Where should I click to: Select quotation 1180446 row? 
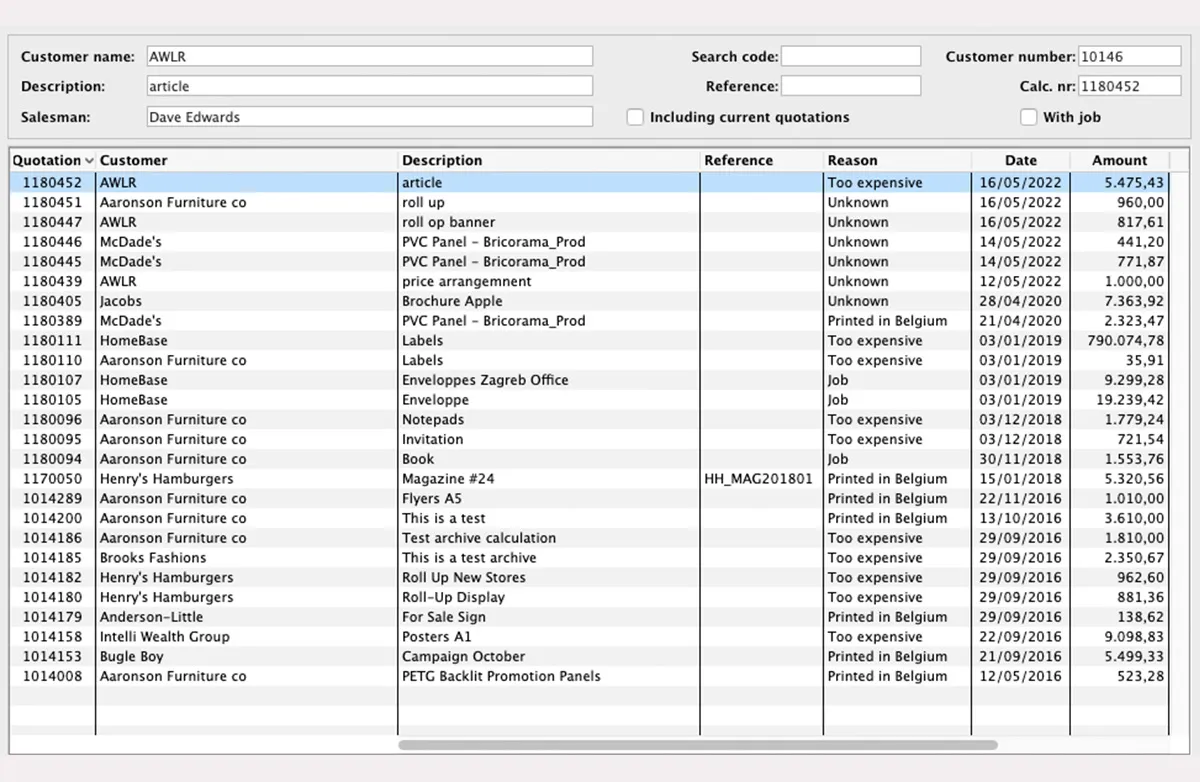pos(589,242)
